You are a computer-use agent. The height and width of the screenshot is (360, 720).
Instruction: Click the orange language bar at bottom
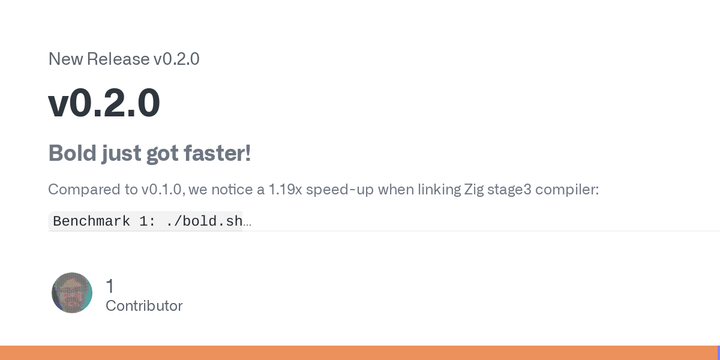pos(359,353)
